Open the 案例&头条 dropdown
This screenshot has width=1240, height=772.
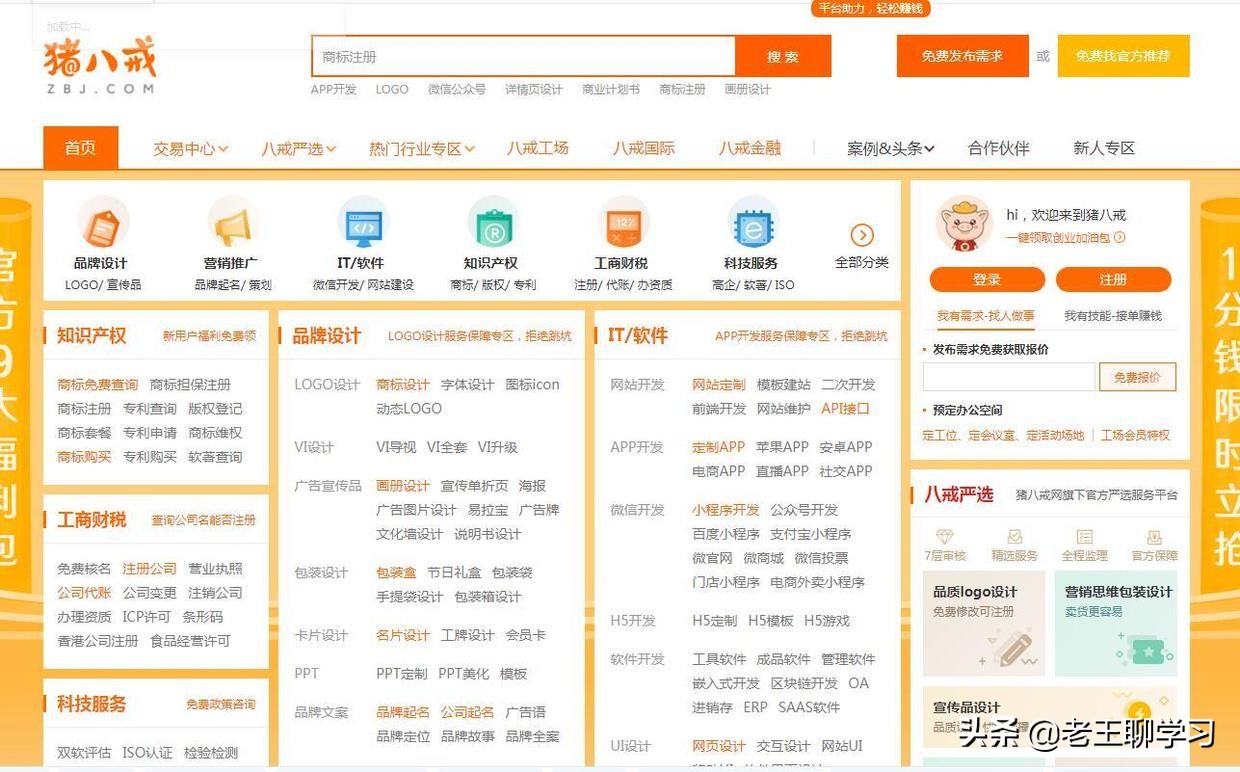click(888, 147)
